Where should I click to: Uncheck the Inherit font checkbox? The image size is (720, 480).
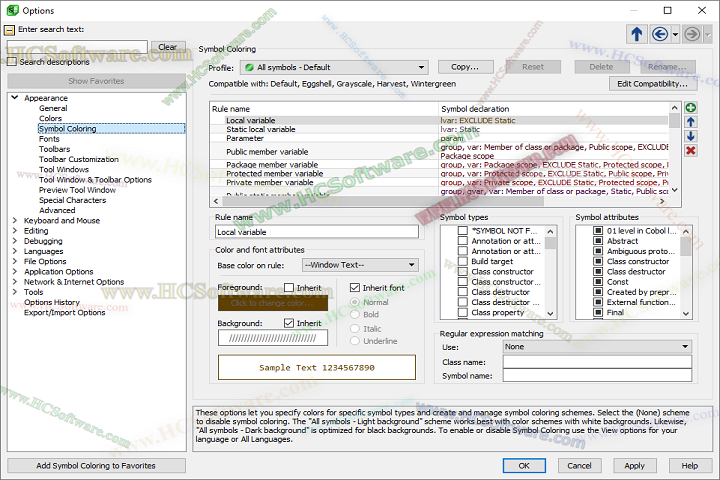(x=355, y=288)
